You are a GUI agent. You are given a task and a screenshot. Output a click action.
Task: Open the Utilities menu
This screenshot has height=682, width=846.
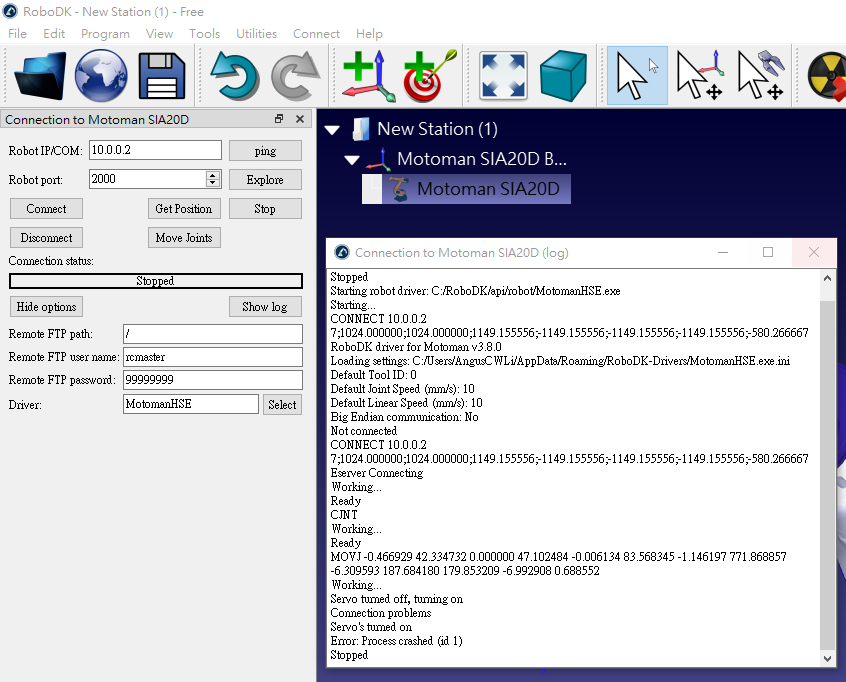pyautogui.click(x=256, y=33)
